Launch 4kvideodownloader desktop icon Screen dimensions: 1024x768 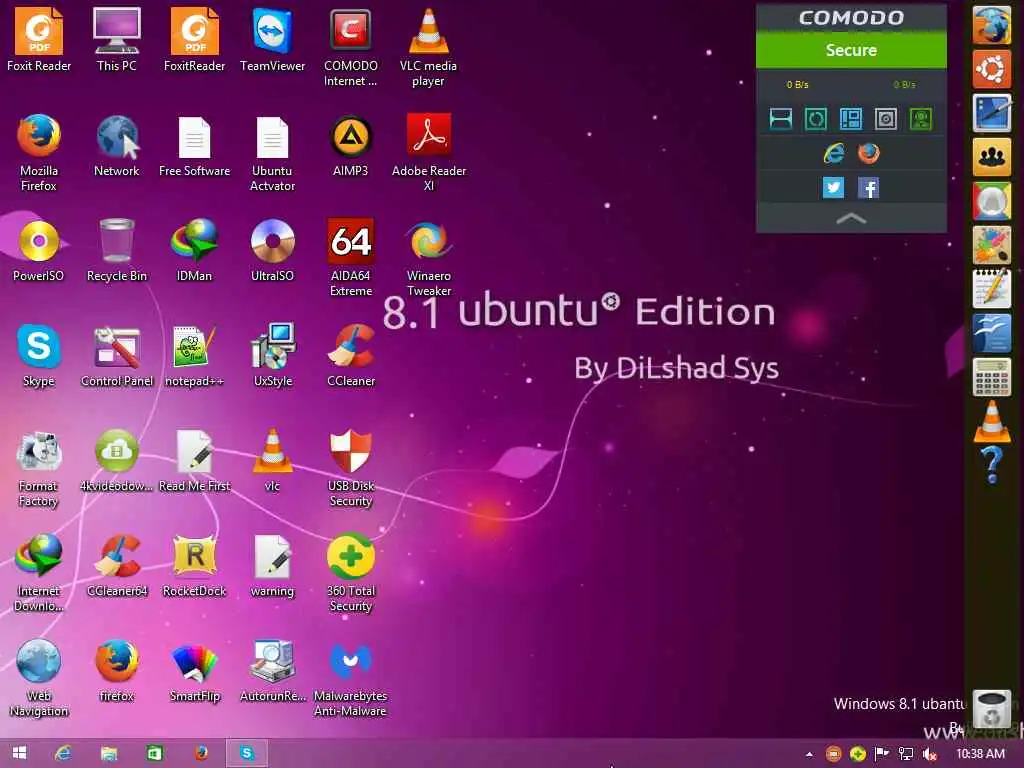tap(116, 460)
